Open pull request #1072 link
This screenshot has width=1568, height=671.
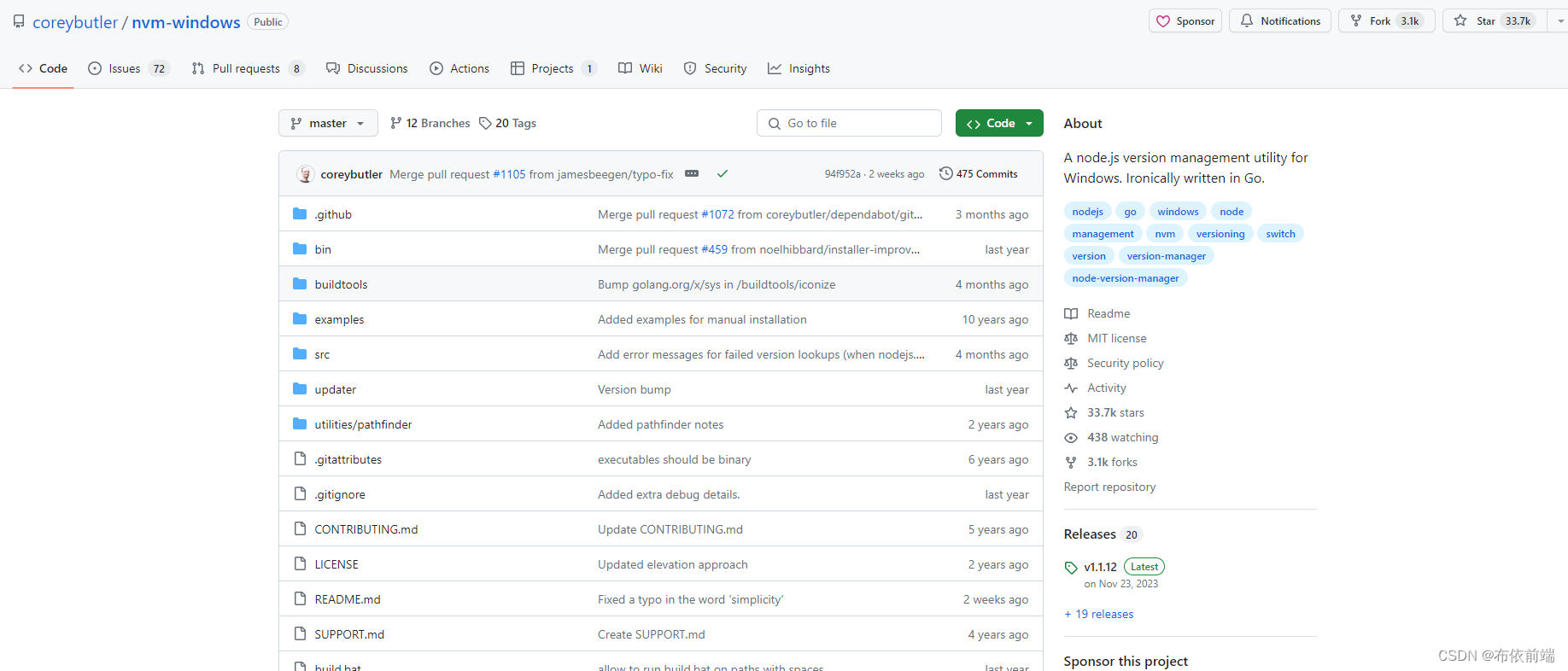(x=717, y=214)
